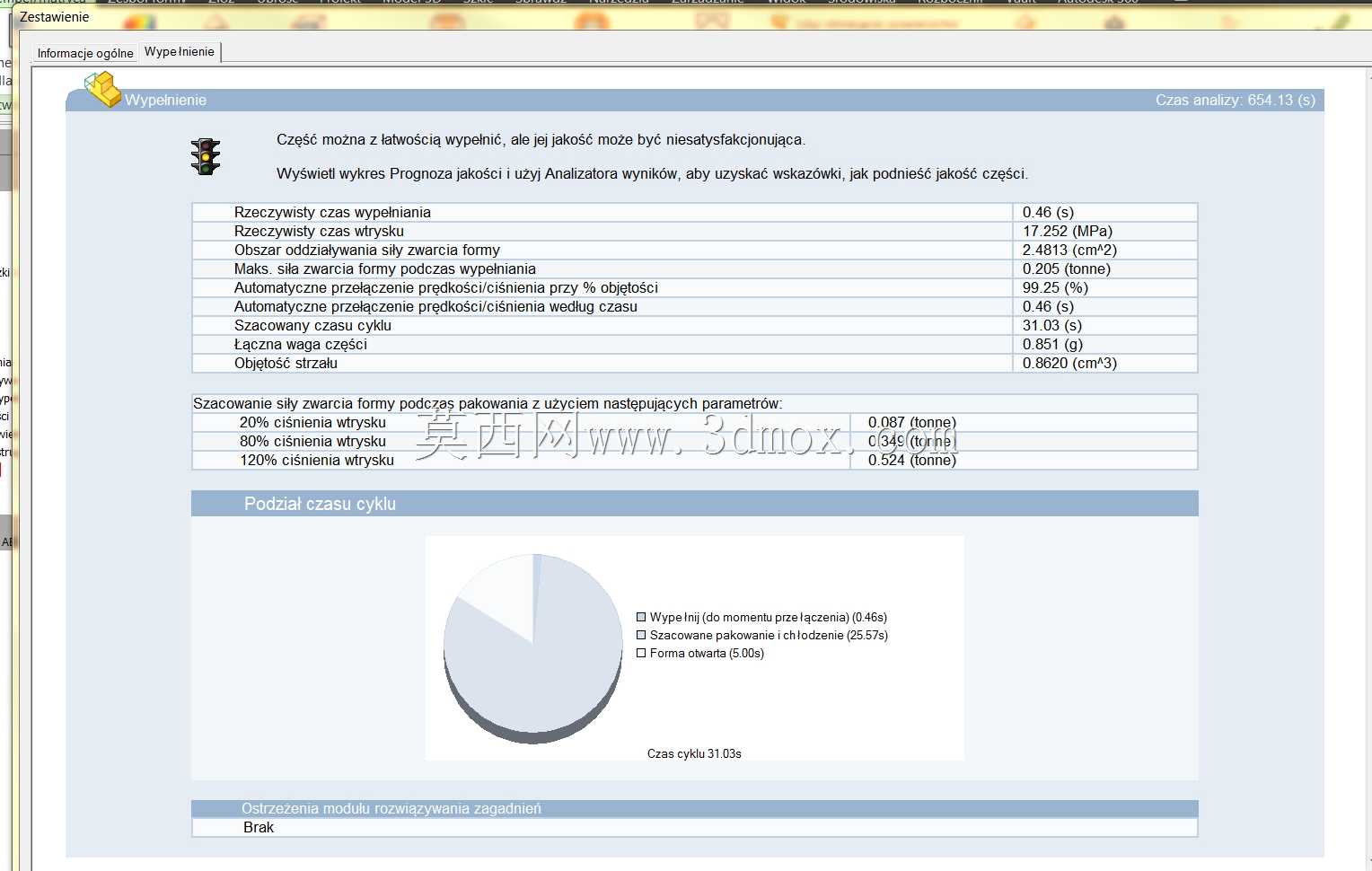Click the 'Szacowanie siły zwarcia formy podczas pakowania' heading

click(488, 403)
